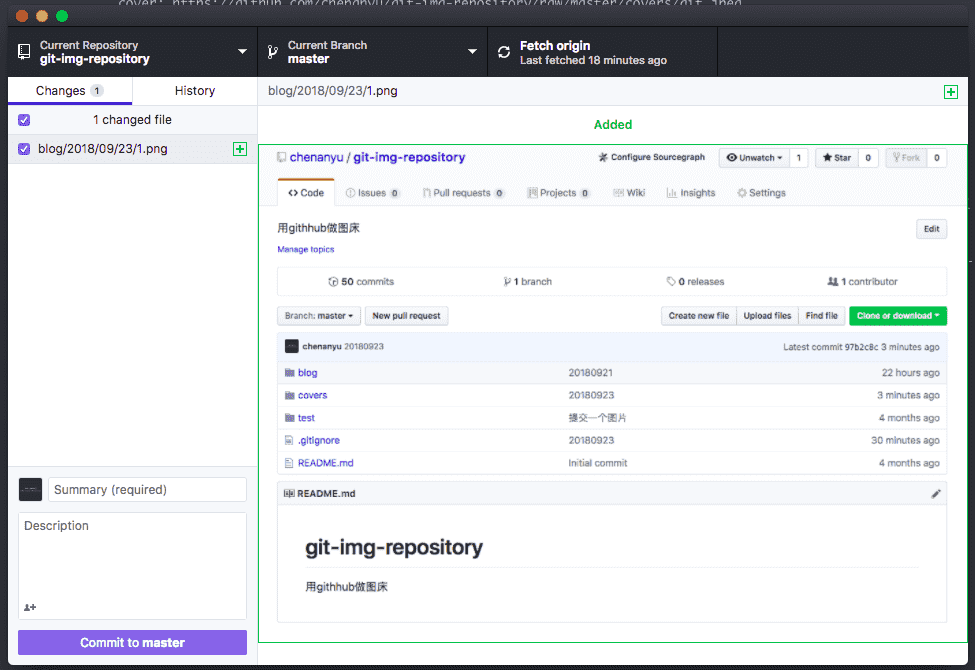975x670 pixels.
Task: Click the macOS green zoom window button
Action: 62,16
